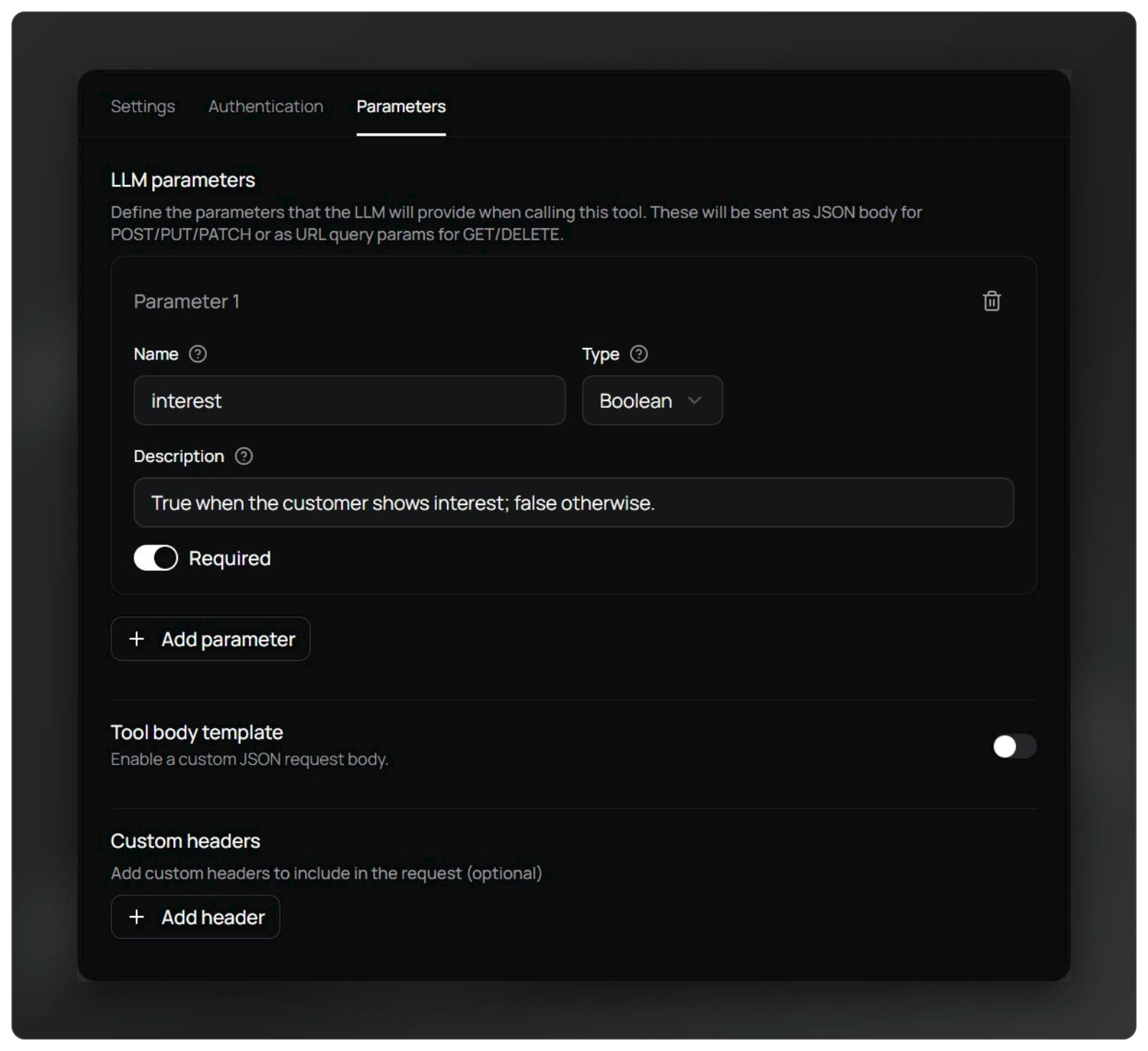Viewport: 1148px width, 1051px height.
Task: Open the Type field help icon
Action: point(639,354)
